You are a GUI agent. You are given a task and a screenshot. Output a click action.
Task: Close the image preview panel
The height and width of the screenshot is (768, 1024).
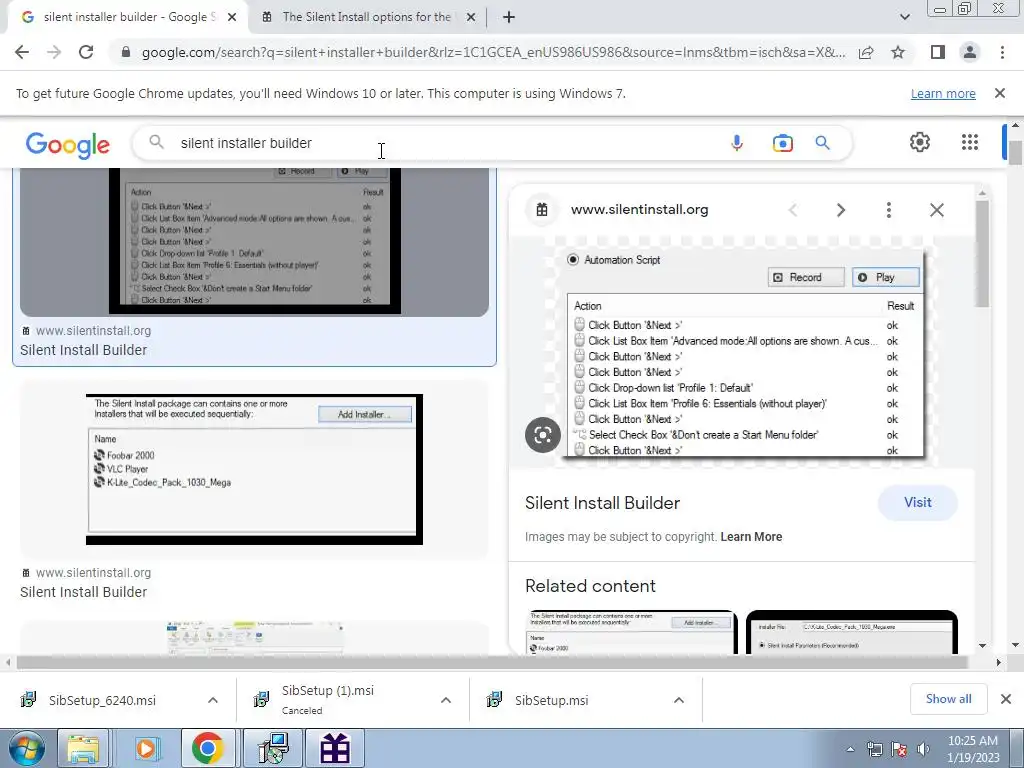tap(936, 210)
